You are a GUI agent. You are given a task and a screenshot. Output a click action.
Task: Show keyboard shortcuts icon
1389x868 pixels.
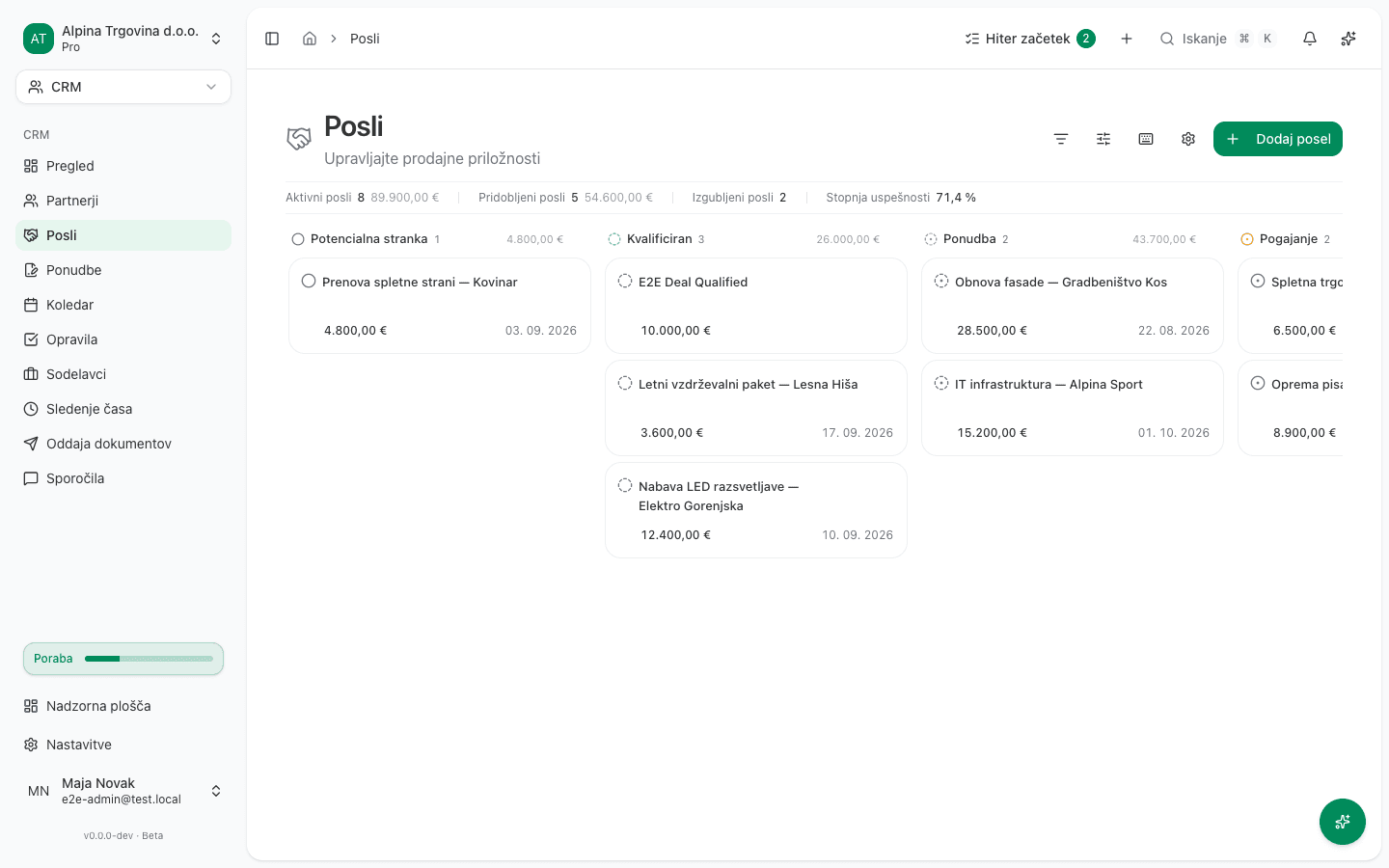[1146, 139]
